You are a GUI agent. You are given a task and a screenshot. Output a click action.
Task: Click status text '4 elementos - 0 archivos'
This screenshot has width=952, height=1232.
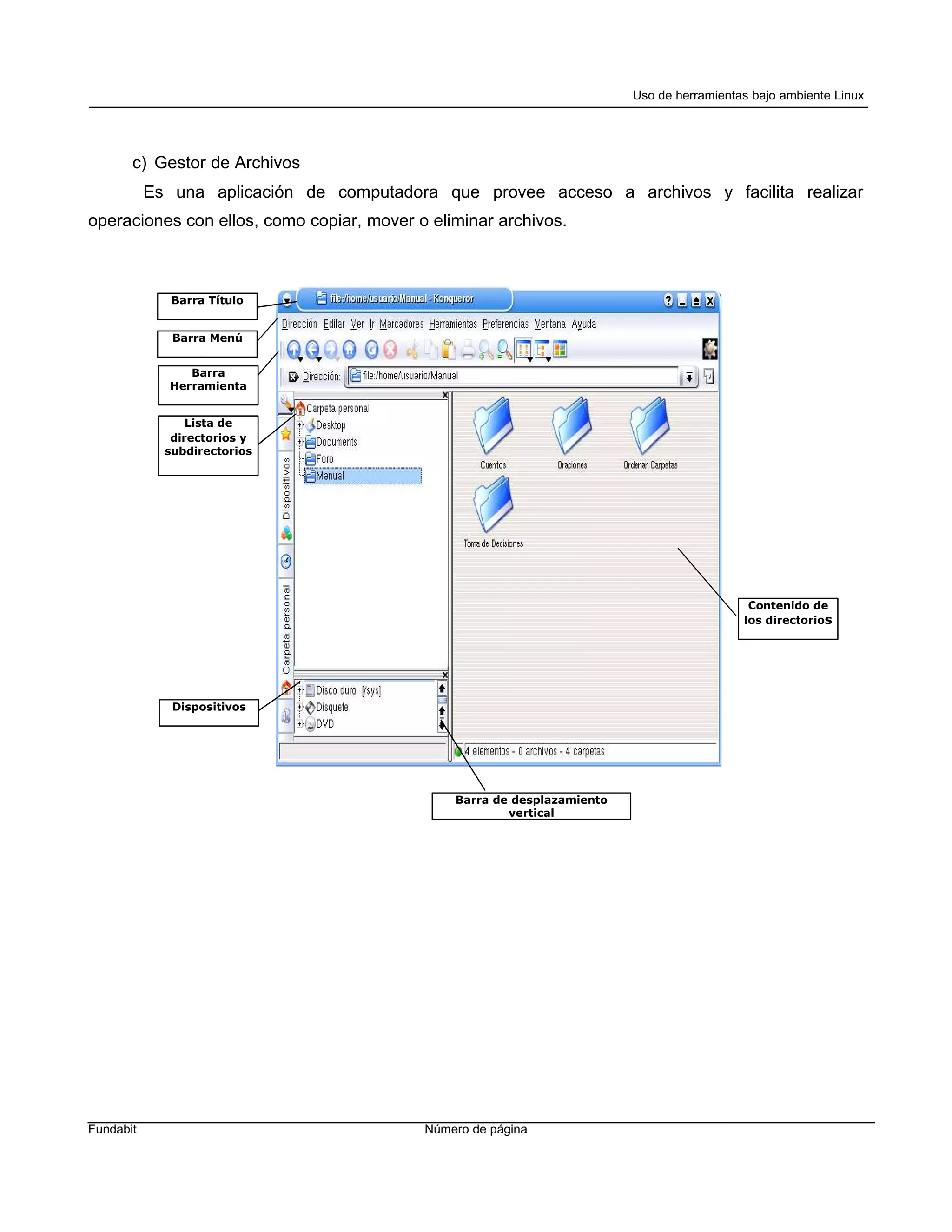(511, 751)
